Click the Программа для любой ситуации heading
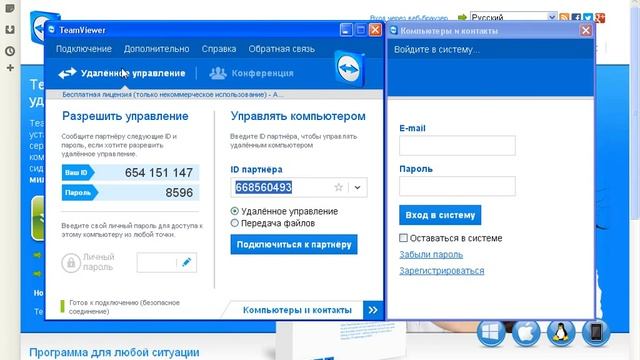640x360 pixels. (x=114, y=352)
